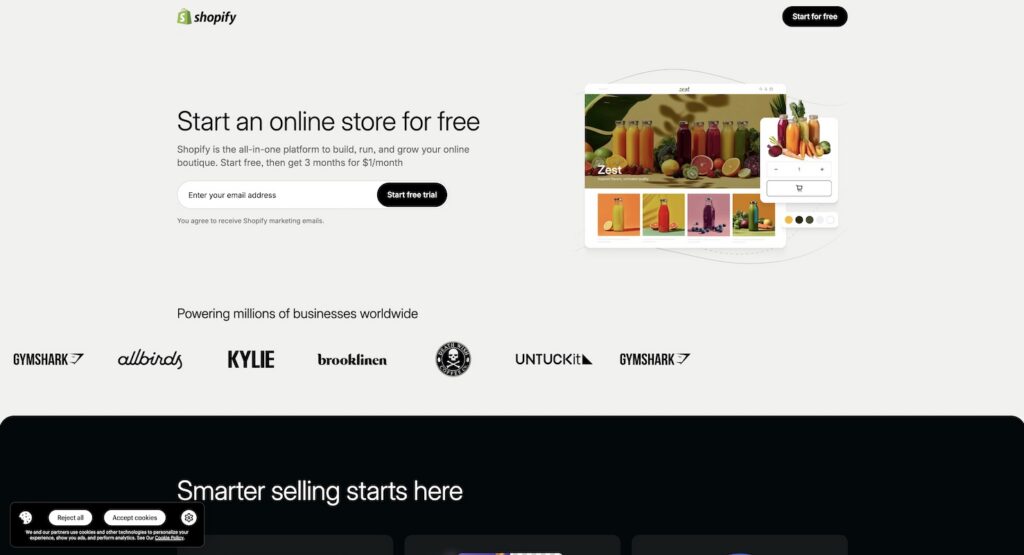
Task: Reject all cookies
Action: (x=71, y=518)
